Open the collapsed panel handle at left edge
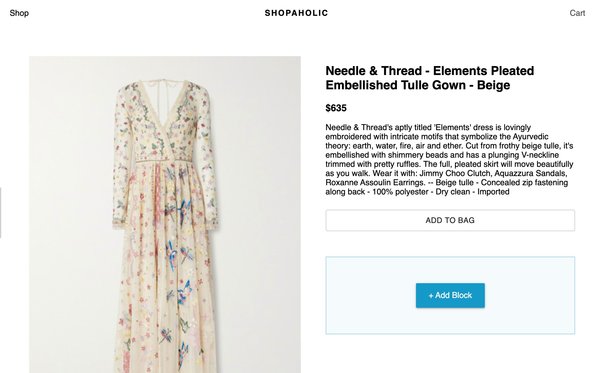 [x=0, y=212]
